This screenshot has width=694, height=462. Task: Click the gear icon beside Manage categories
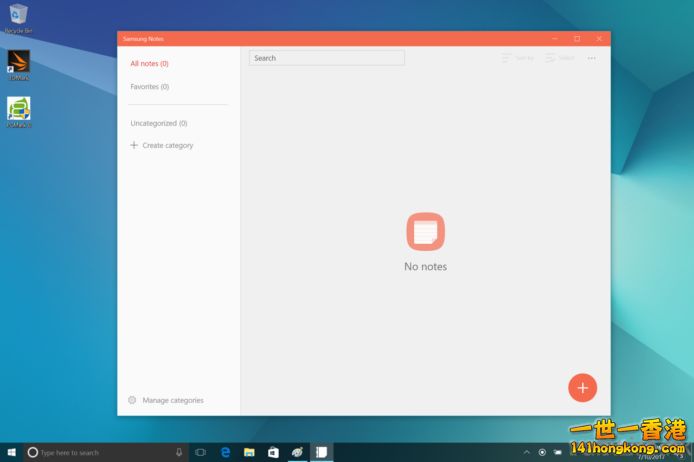pos(132,400)
